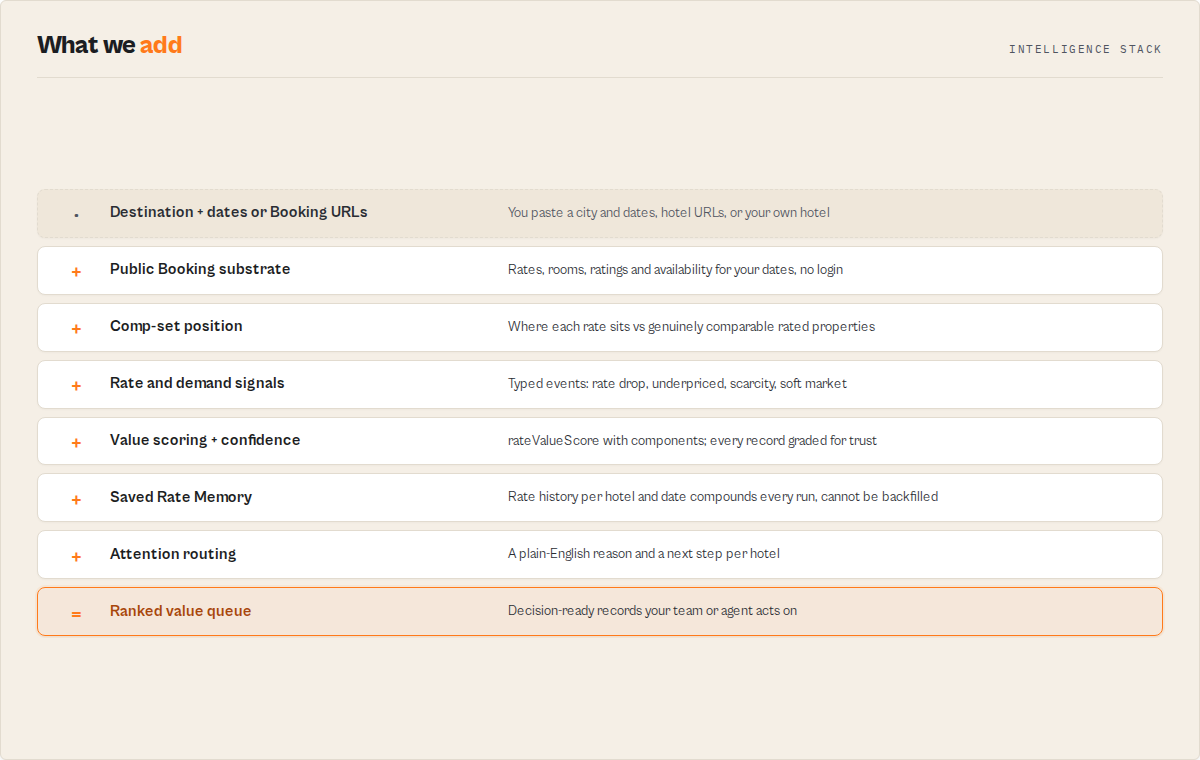Click description 'You paste a city and dates, hotel URLs'

669,213
